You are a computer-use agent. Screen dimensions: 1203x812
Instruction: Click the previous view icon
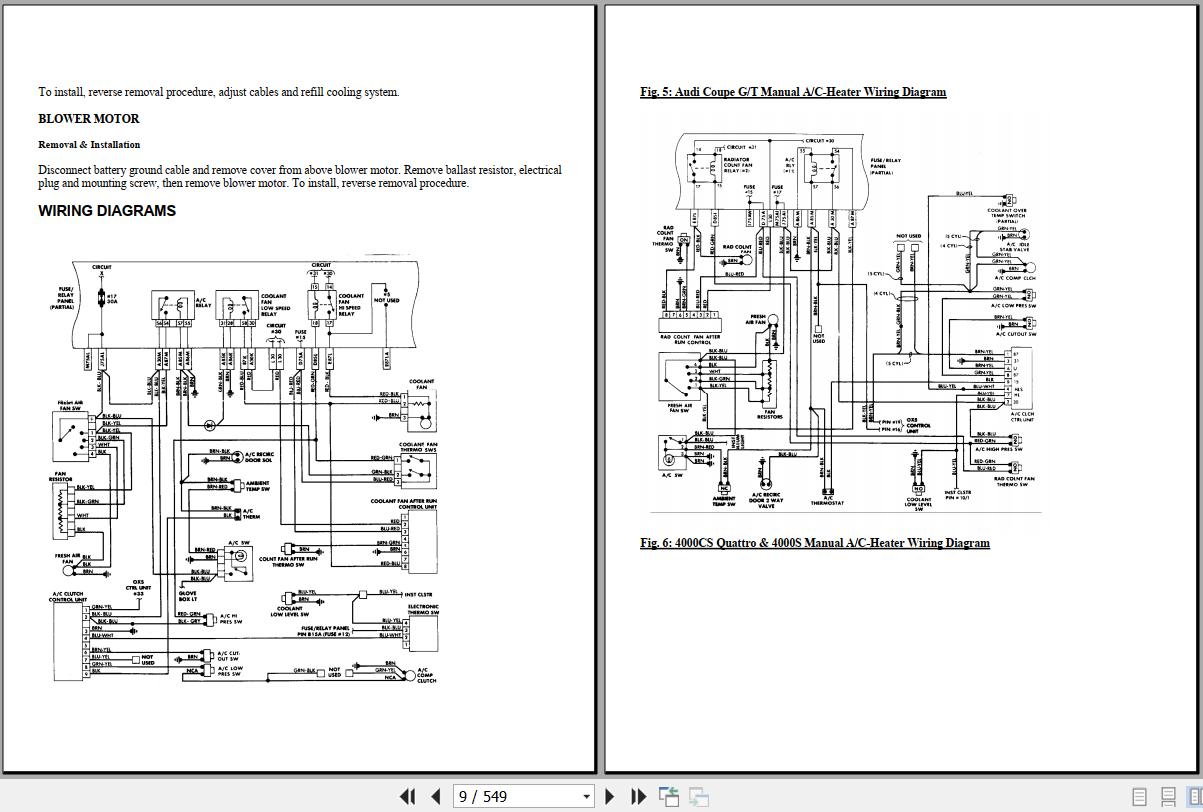[669, 797]
